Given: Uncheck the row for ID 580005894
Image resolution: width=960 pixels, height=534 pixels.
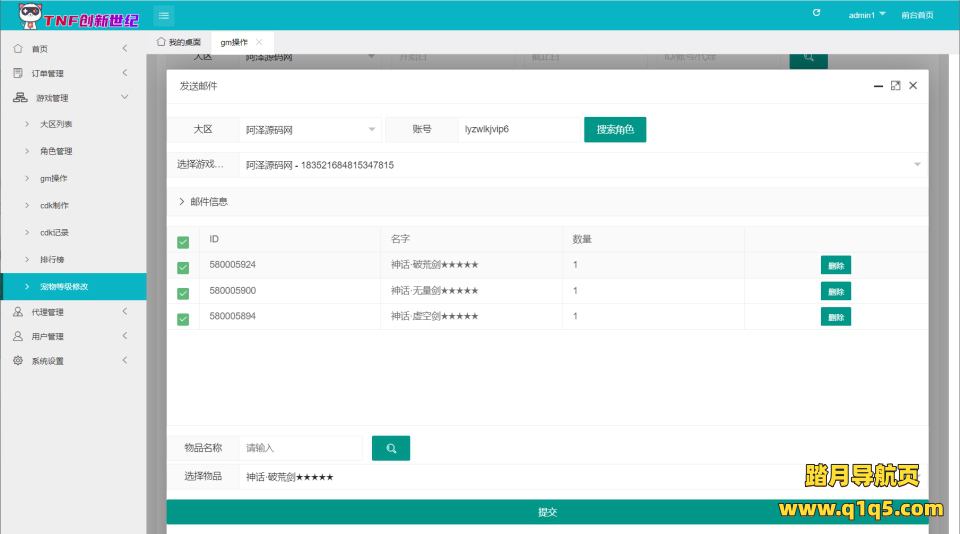Looking at the screenshot, I should tap(182, 319).
